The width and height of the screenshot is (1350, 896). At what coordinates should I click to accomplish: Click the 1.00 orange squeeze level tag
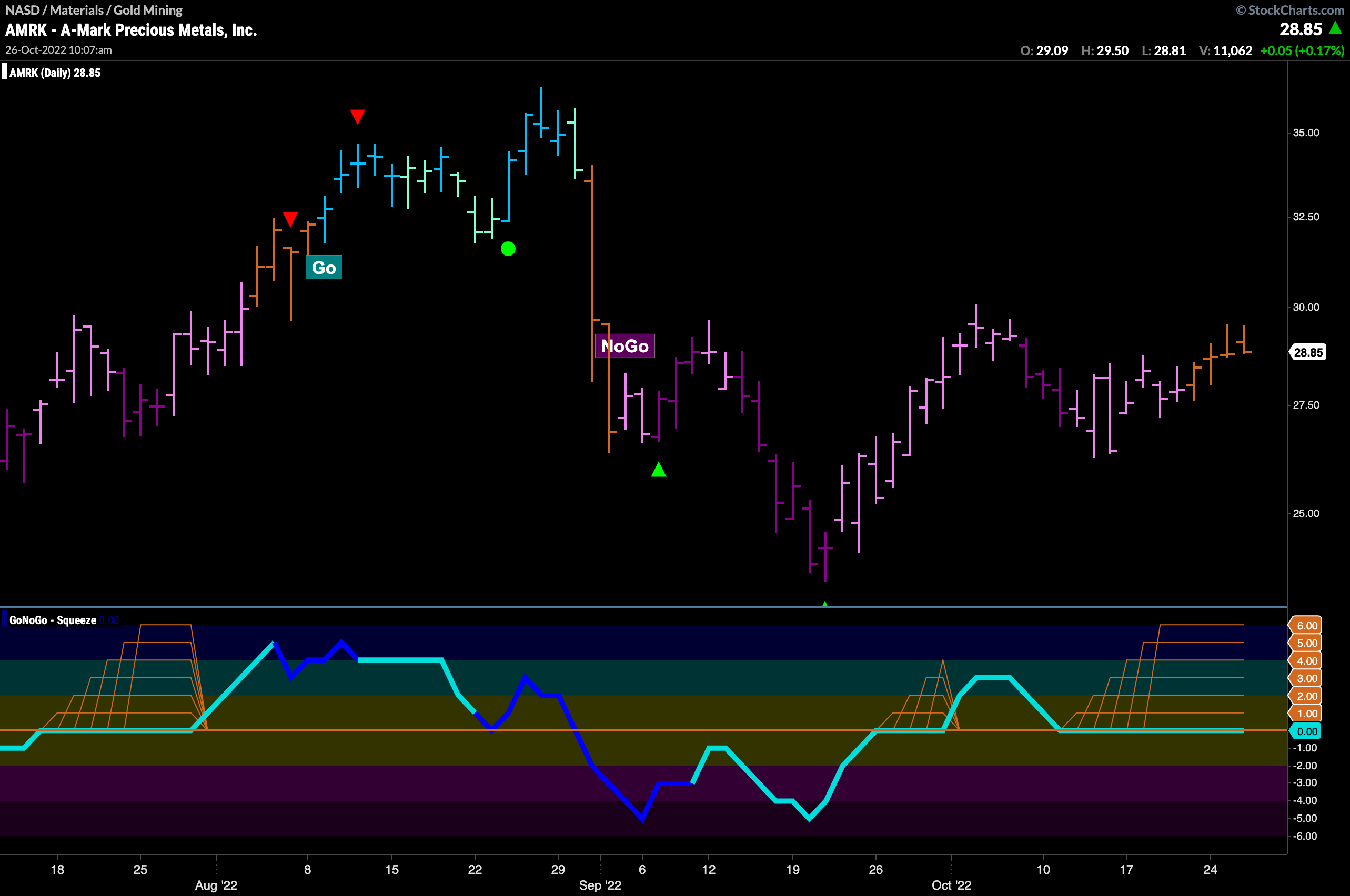(1306, 713)
